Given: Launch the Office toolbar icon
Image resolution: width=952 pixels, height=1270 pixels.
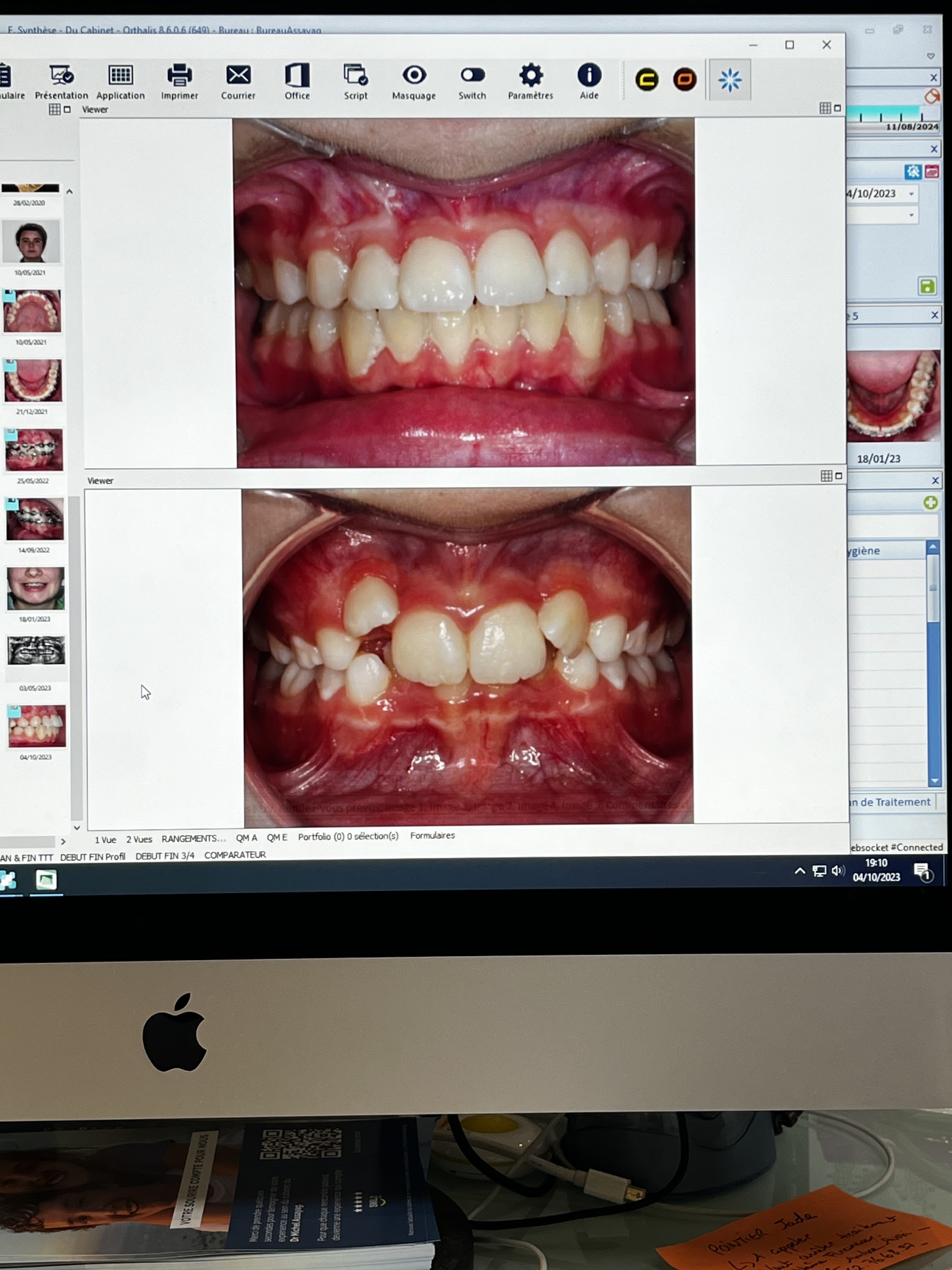Looking at the screenshot, I should click(297, 76).
